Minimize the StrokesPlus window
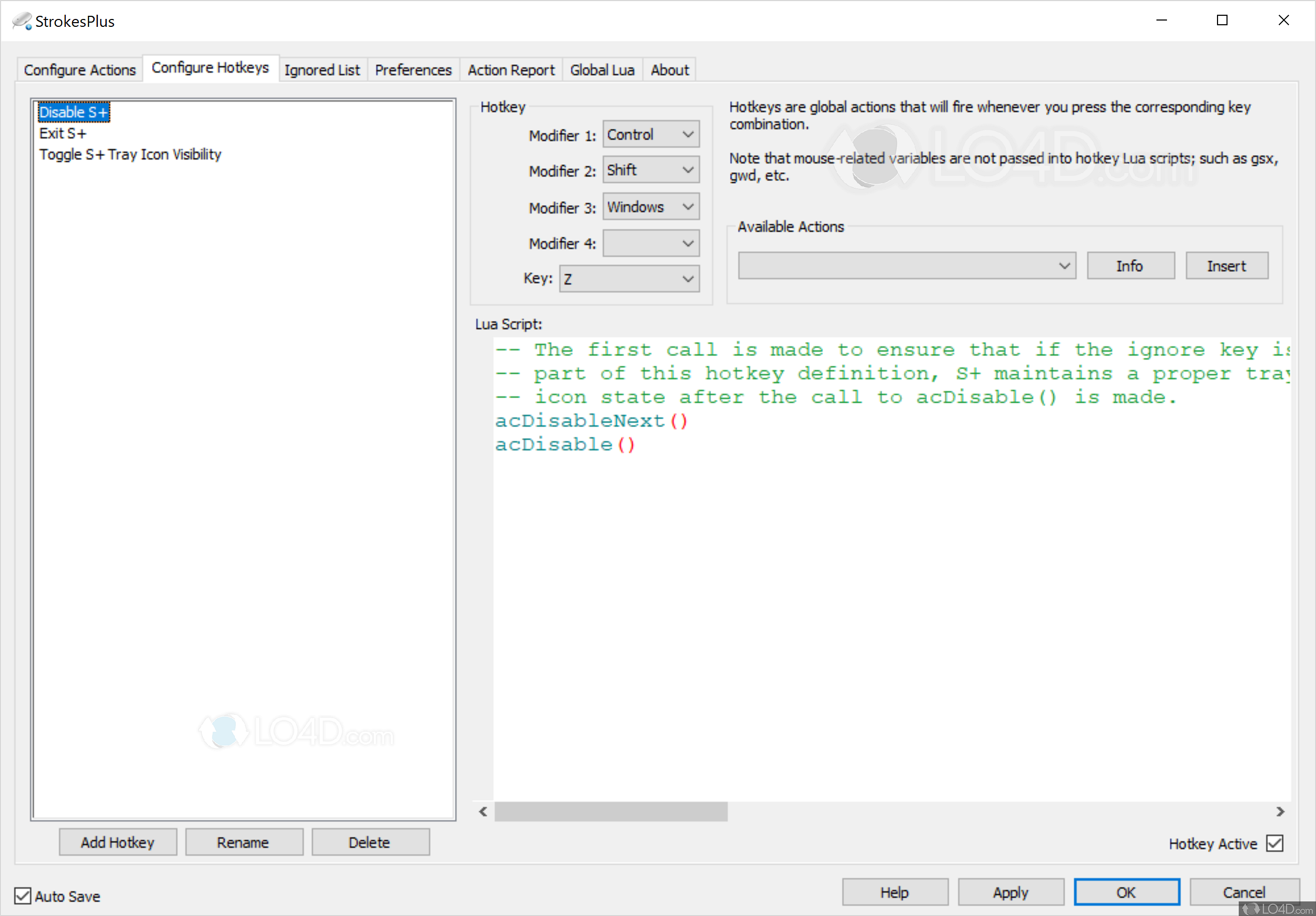The image size is (1316, 916). point(1161,21)
